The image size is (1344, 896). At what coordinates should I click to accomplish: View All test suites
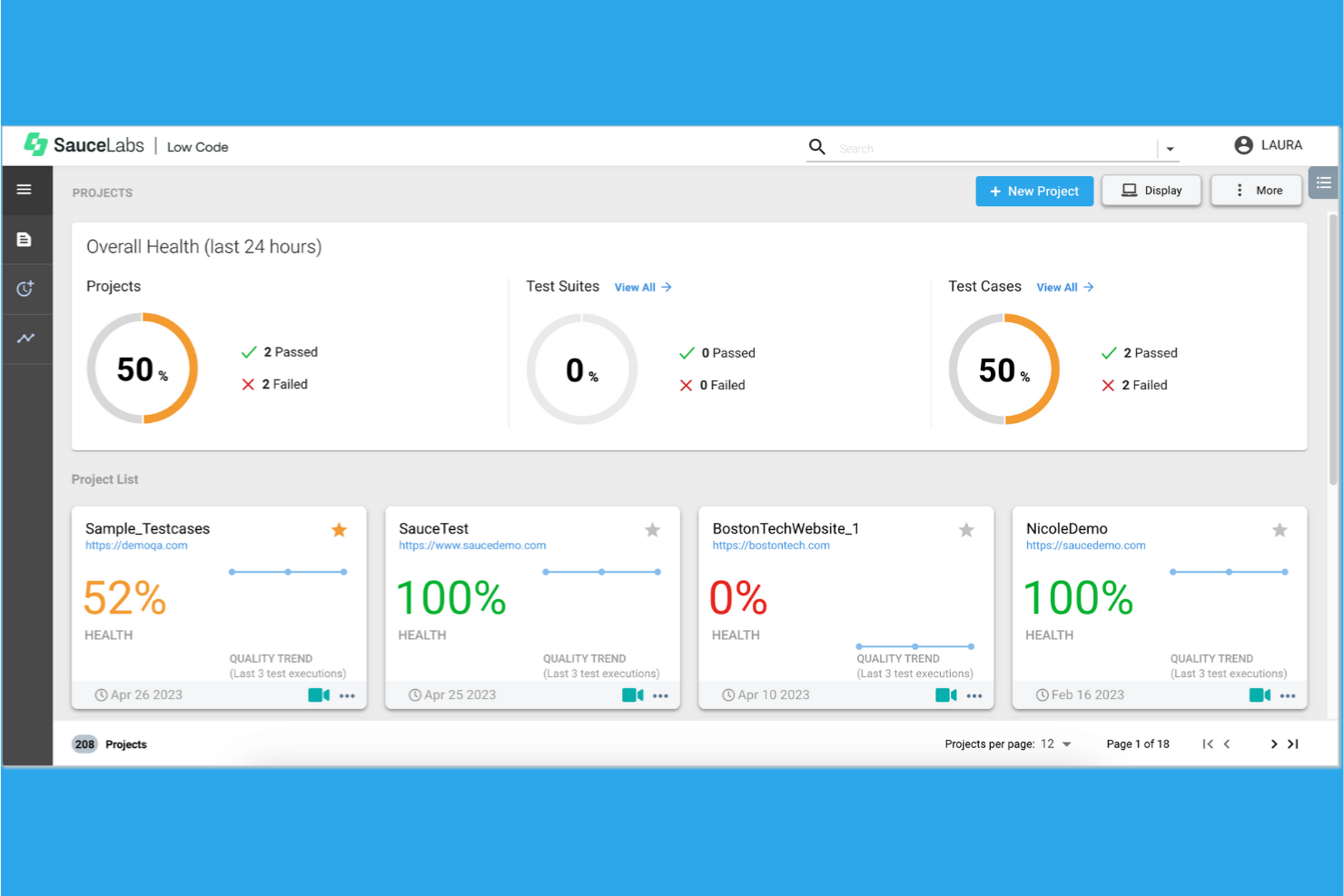coord(642,287)
